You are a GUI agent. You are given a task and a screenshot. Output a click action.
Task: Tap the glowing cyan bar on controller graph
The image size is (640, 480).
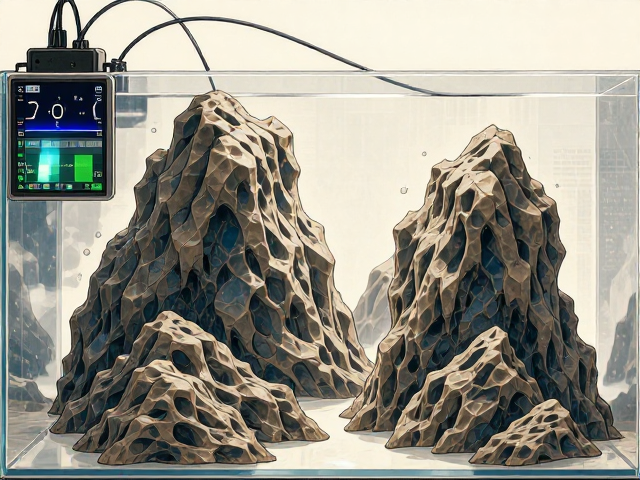pos(48,165)
